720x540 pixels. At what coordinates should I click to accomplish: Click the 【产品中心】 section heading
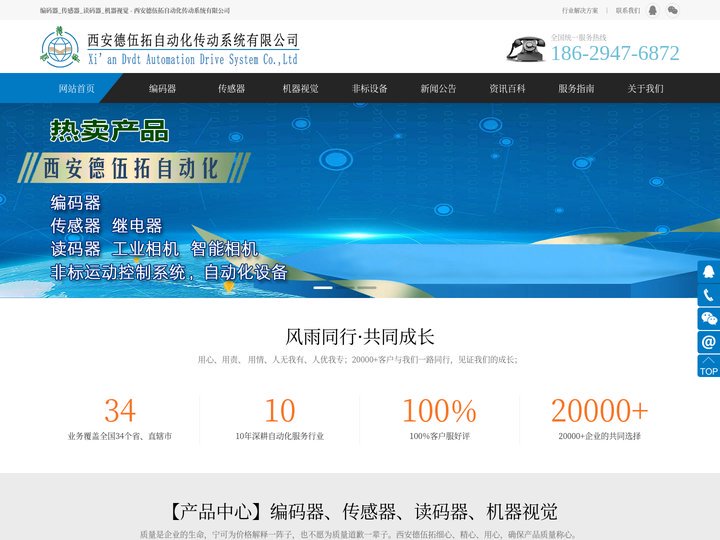tap(360, 512)
